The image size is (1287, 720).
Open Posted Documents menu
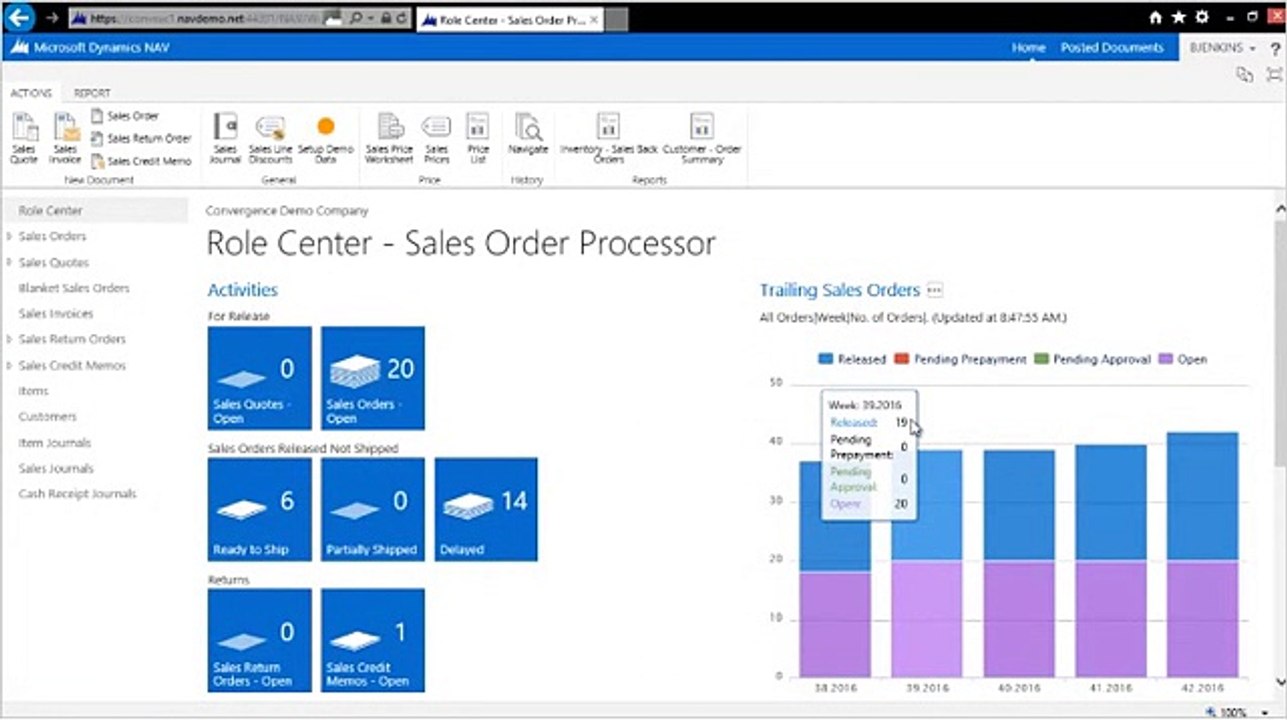click(x=1112, y=48)
